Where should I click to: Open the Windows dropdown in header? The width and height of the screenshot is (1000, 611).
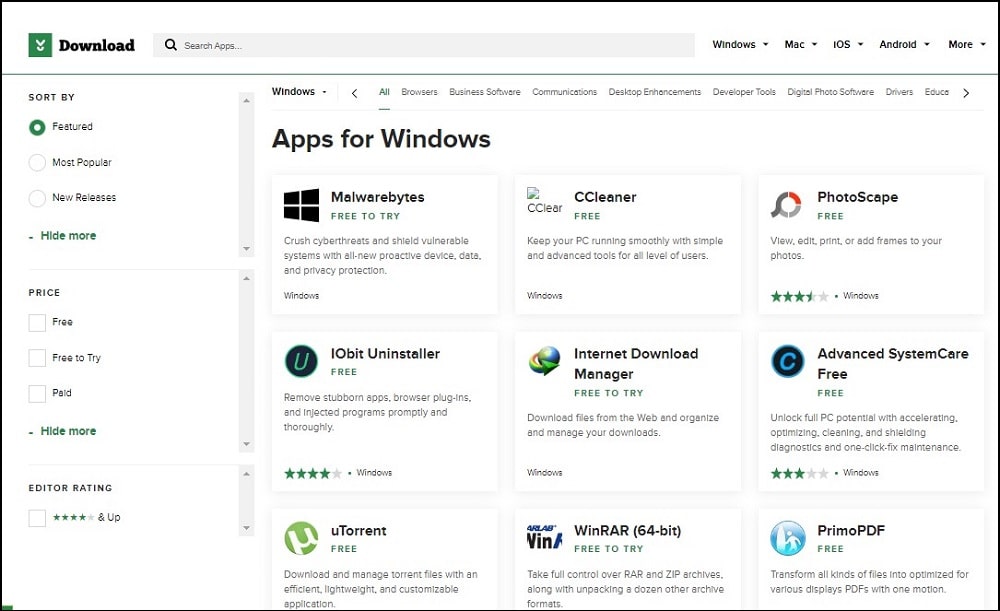[740, 45]
